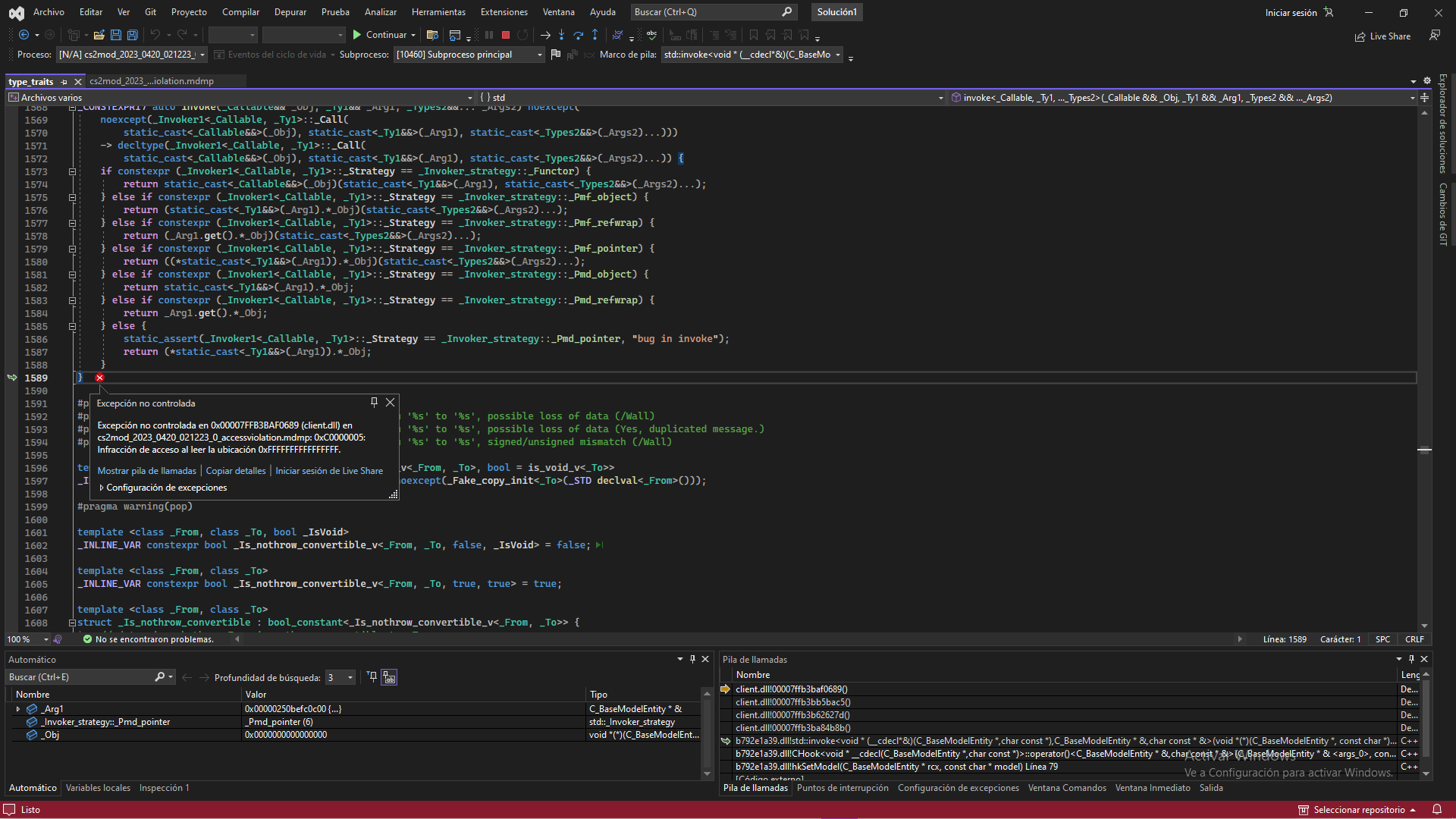Screen dimensions: 1456x819
Task: Pin the Pila de llamadas panel
Action: [x=1411, y=659]
